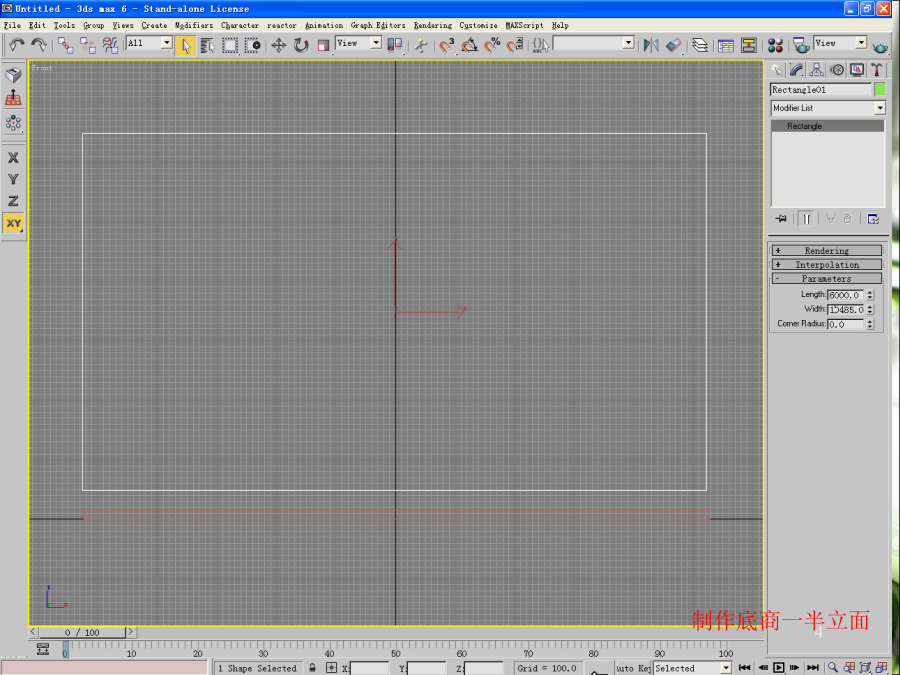Open the MAXScript menu
Viewport: 900px width, 675px height.
coord(525,25)
